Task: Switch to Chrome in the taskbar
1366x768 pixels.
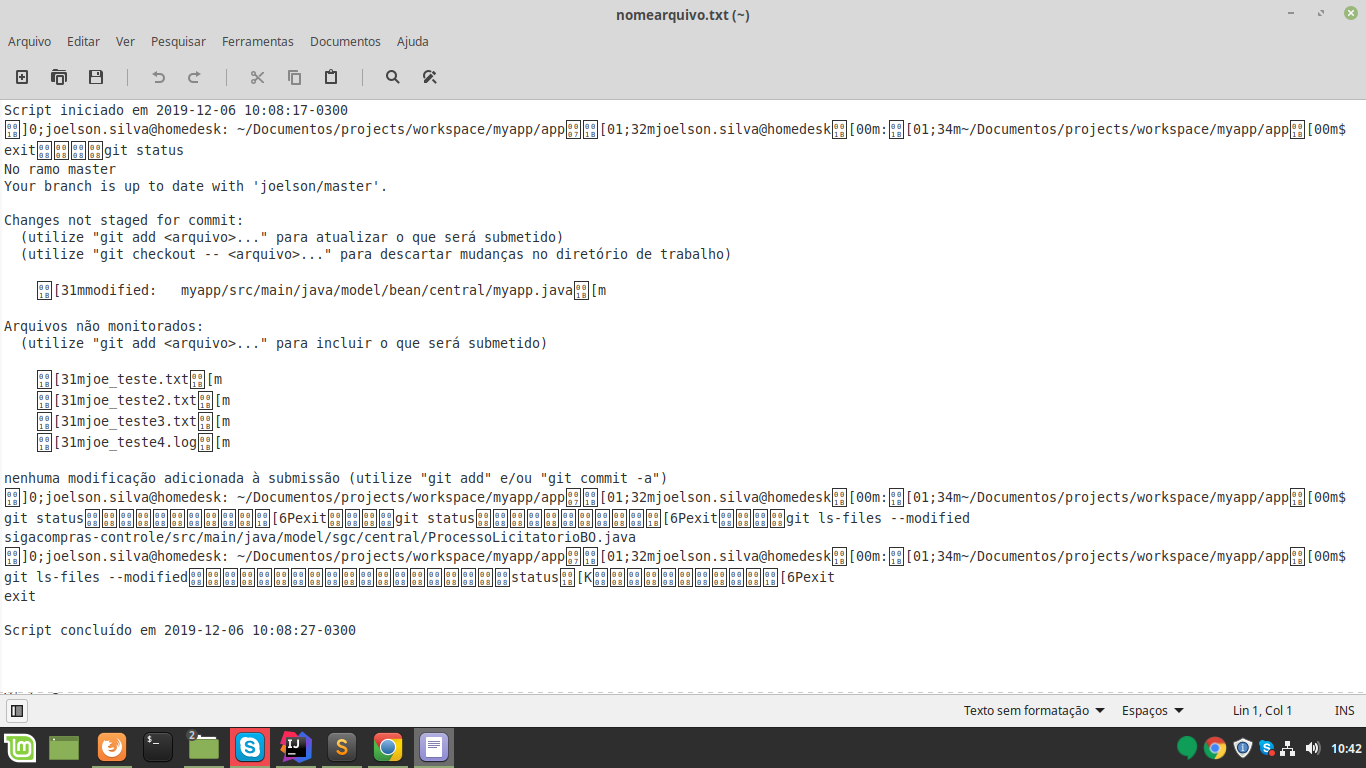Action: 387,747
